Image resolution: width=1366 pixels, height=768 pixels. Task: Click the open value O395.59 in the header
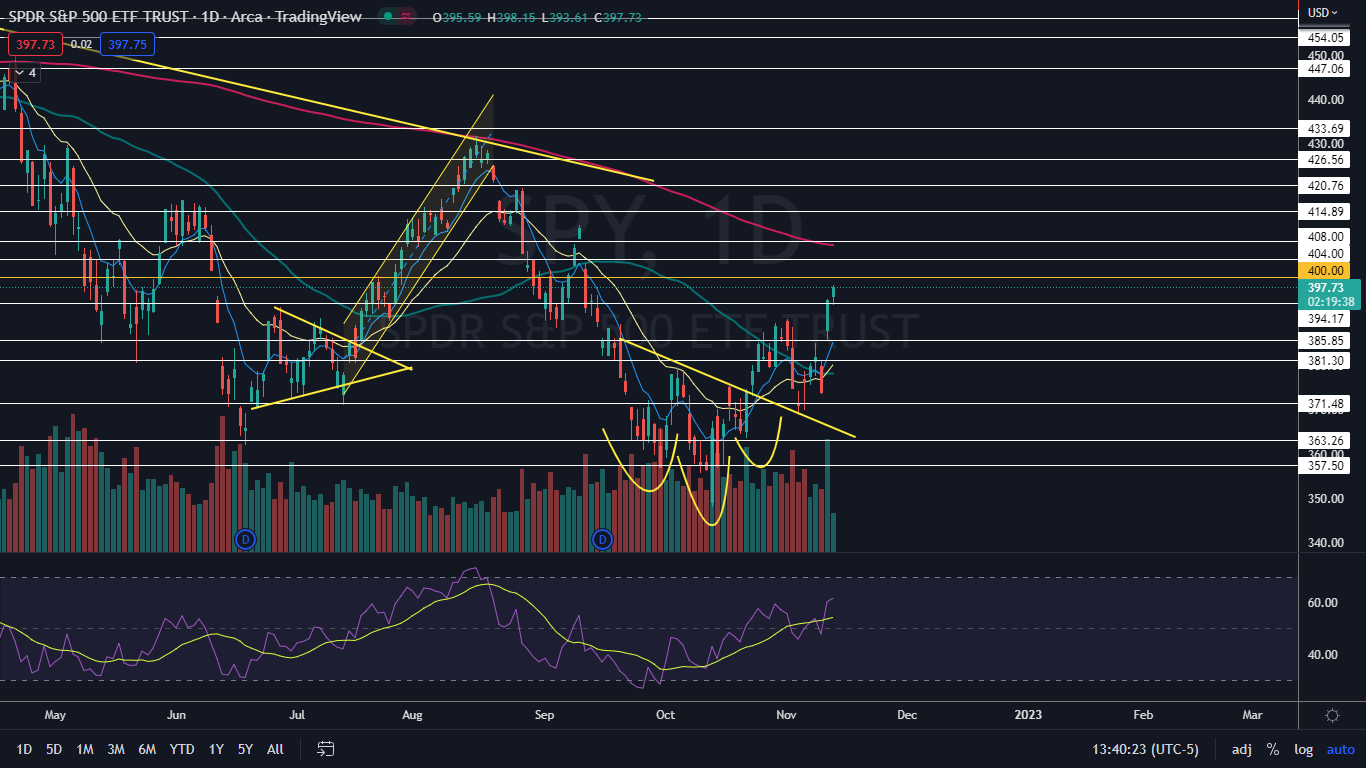pyautogui.click(x=457, y=16)
